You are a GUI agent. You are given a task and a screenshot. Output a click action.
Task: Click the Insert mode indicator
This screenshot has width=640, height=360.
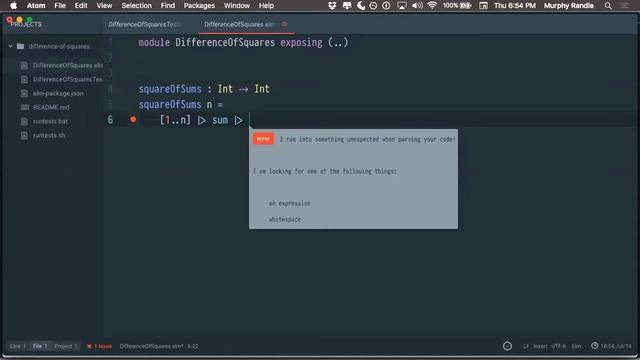point(540,346)
